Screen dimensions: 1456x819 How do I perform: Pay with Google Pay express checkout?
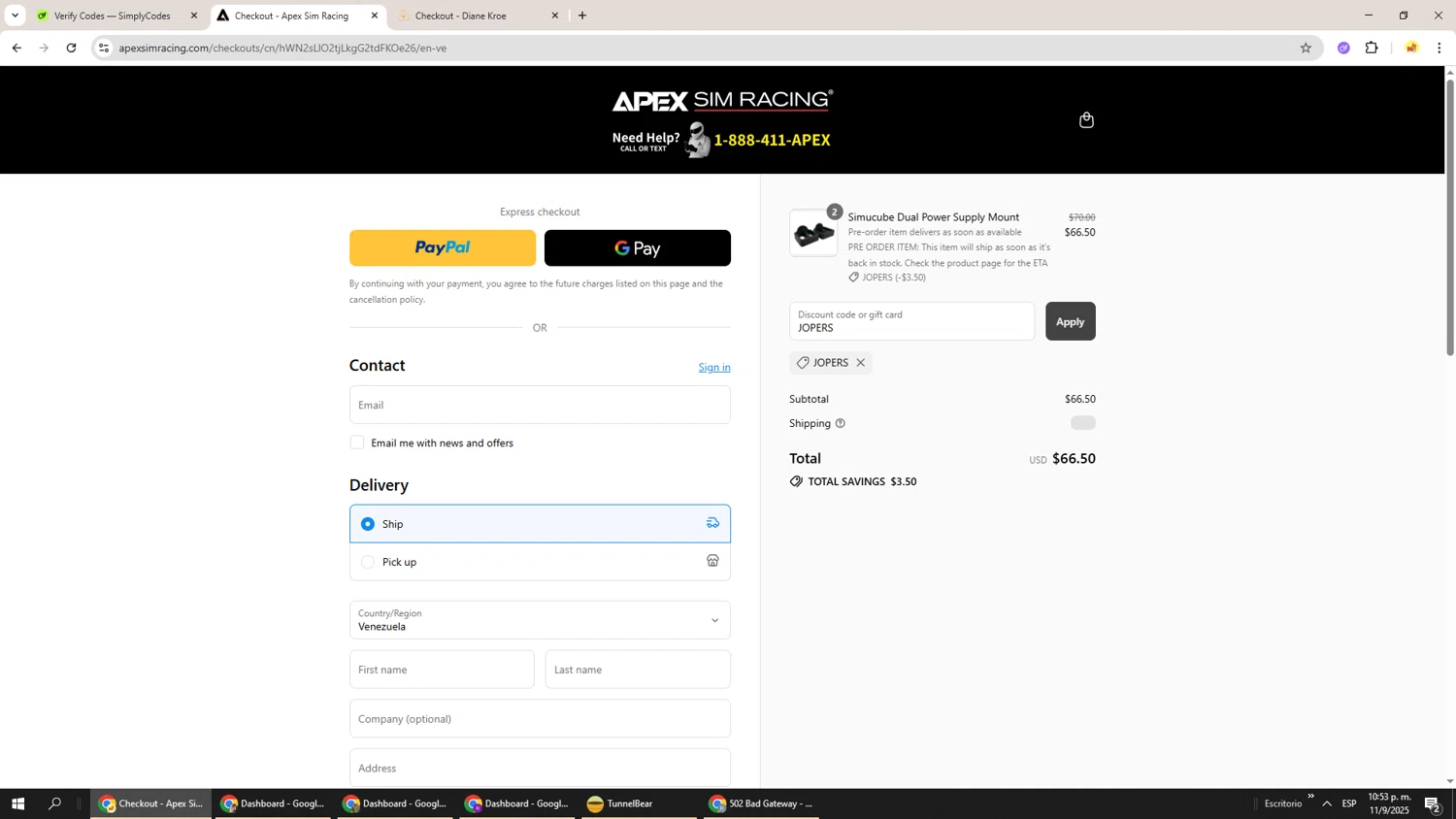pyautogui.click(x=638, y=248)
